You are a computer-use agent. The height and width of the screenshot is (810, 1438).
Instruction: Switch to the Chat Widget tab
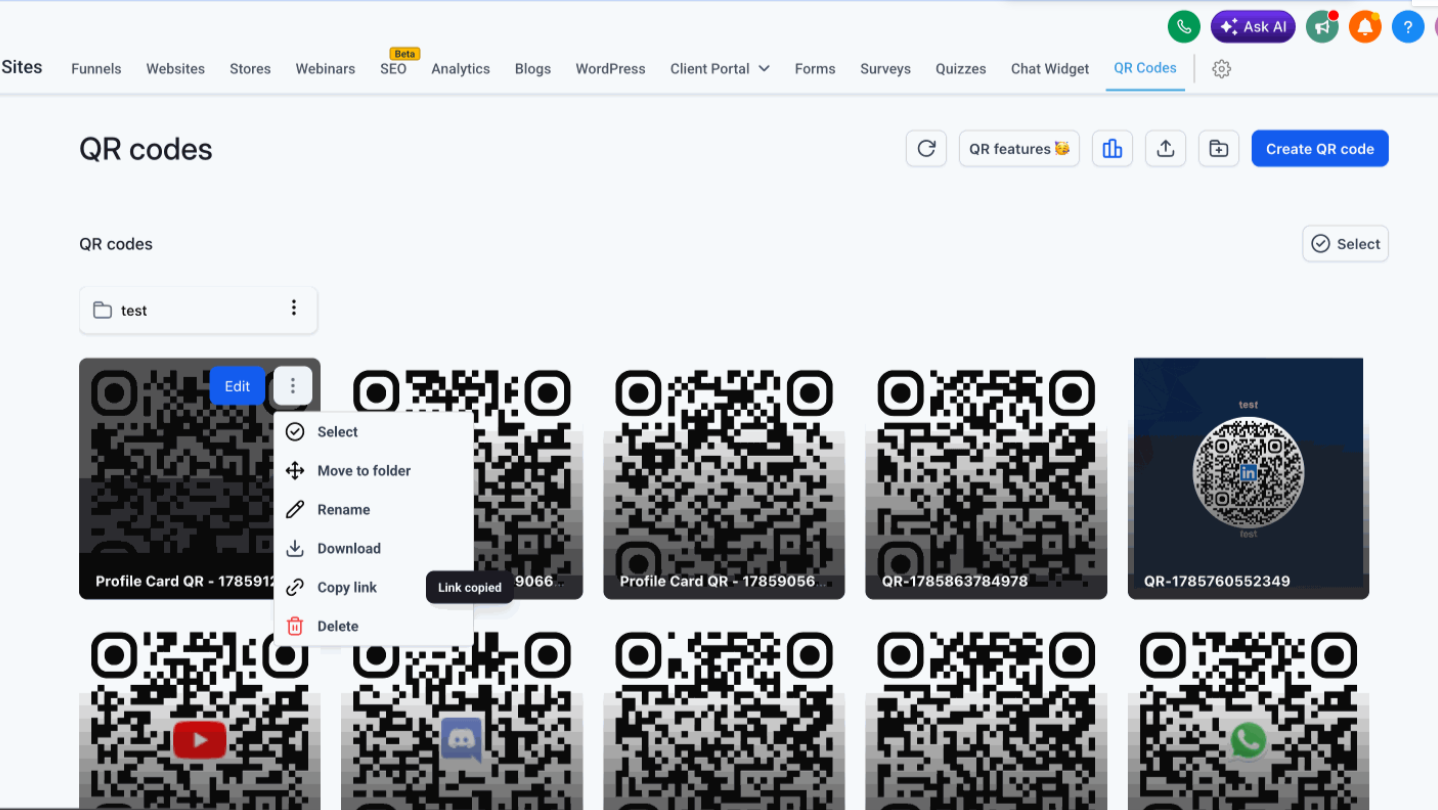click(1050, 69)
